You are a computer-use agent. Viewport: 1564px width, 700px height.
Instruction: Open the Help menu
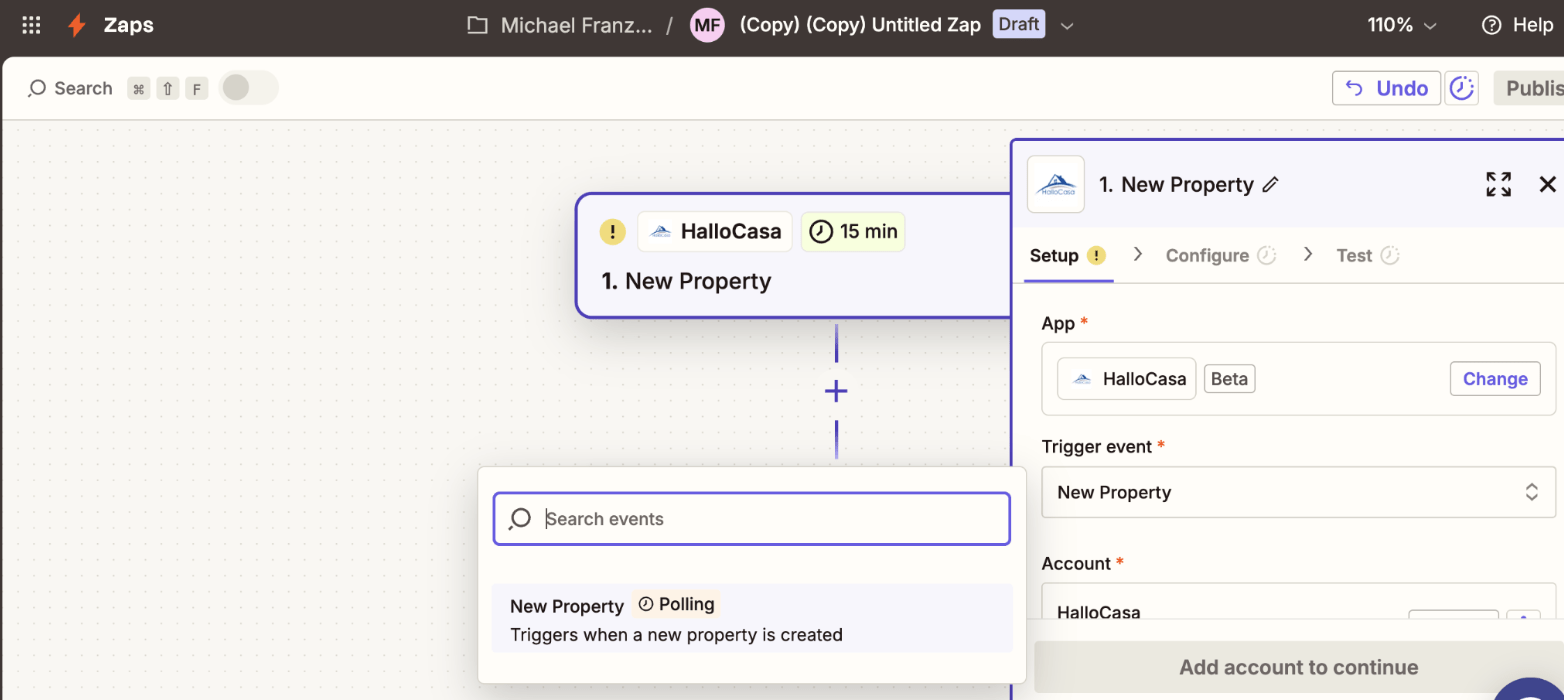tap(1517, 25)
